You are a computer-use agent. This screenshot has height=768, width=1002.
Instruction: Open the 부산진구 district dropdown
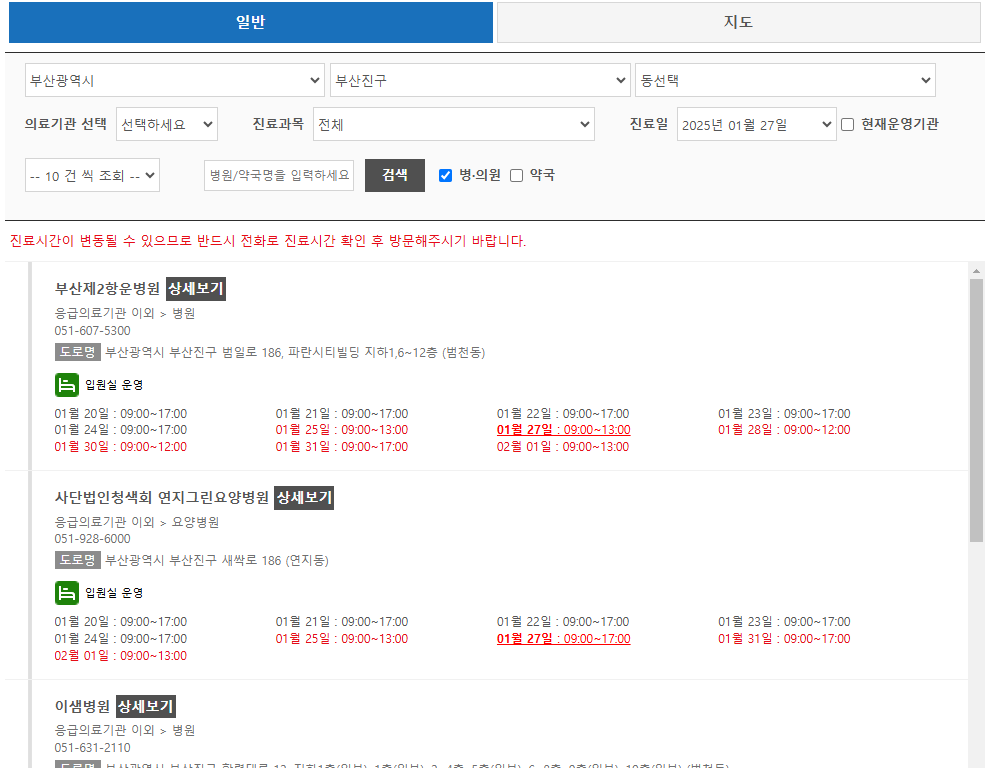[480, 81]
